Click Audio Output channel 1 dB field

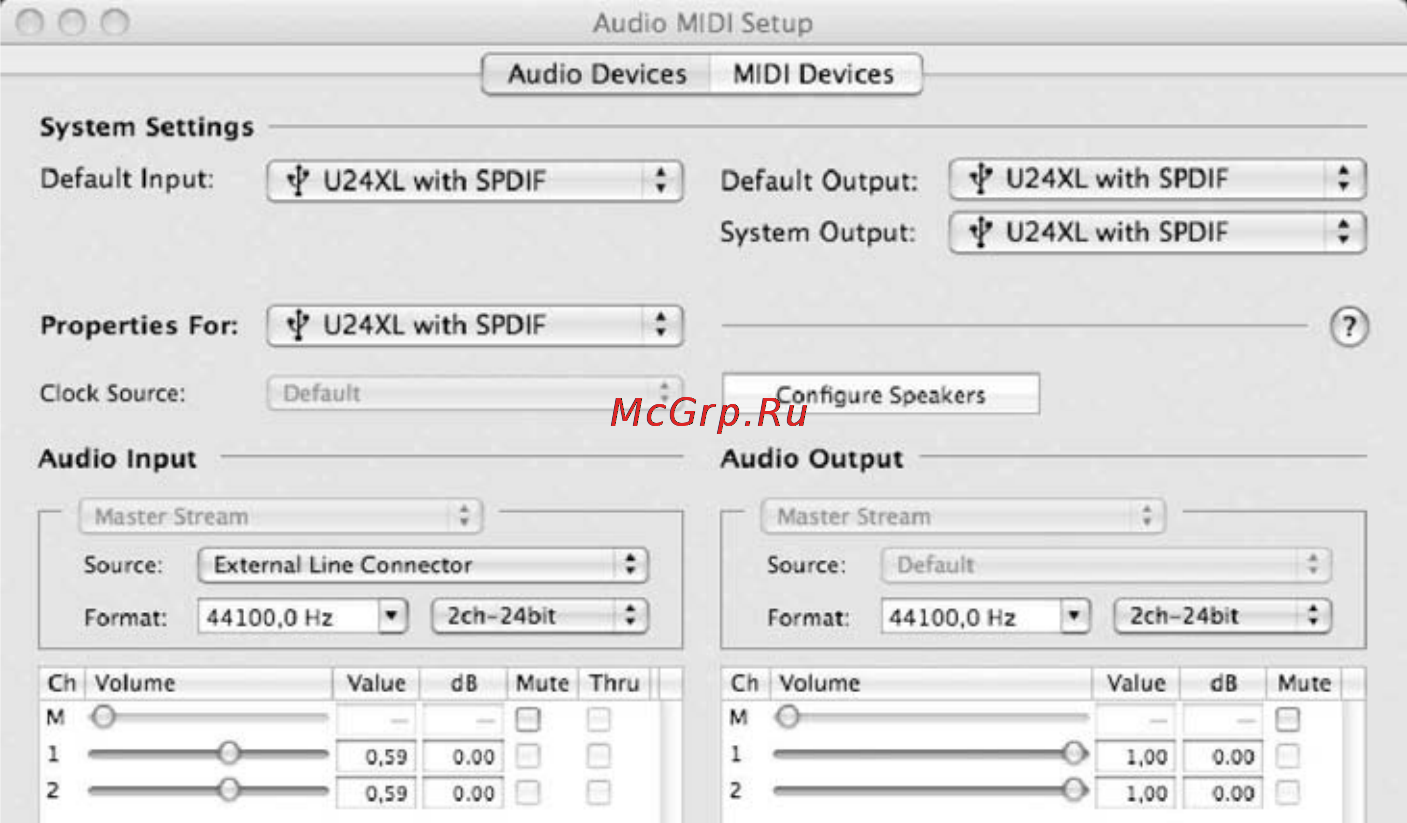tap(1222, 757)
